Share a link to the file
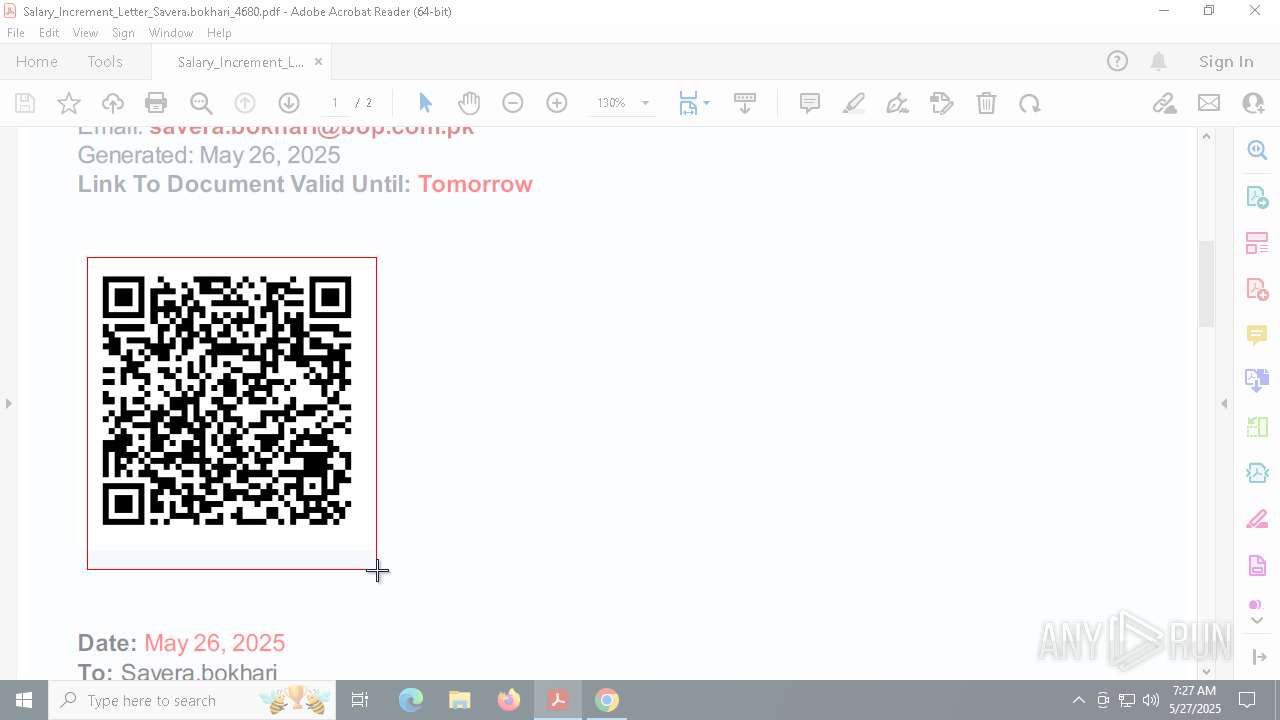 click(x=1164, y=103)
